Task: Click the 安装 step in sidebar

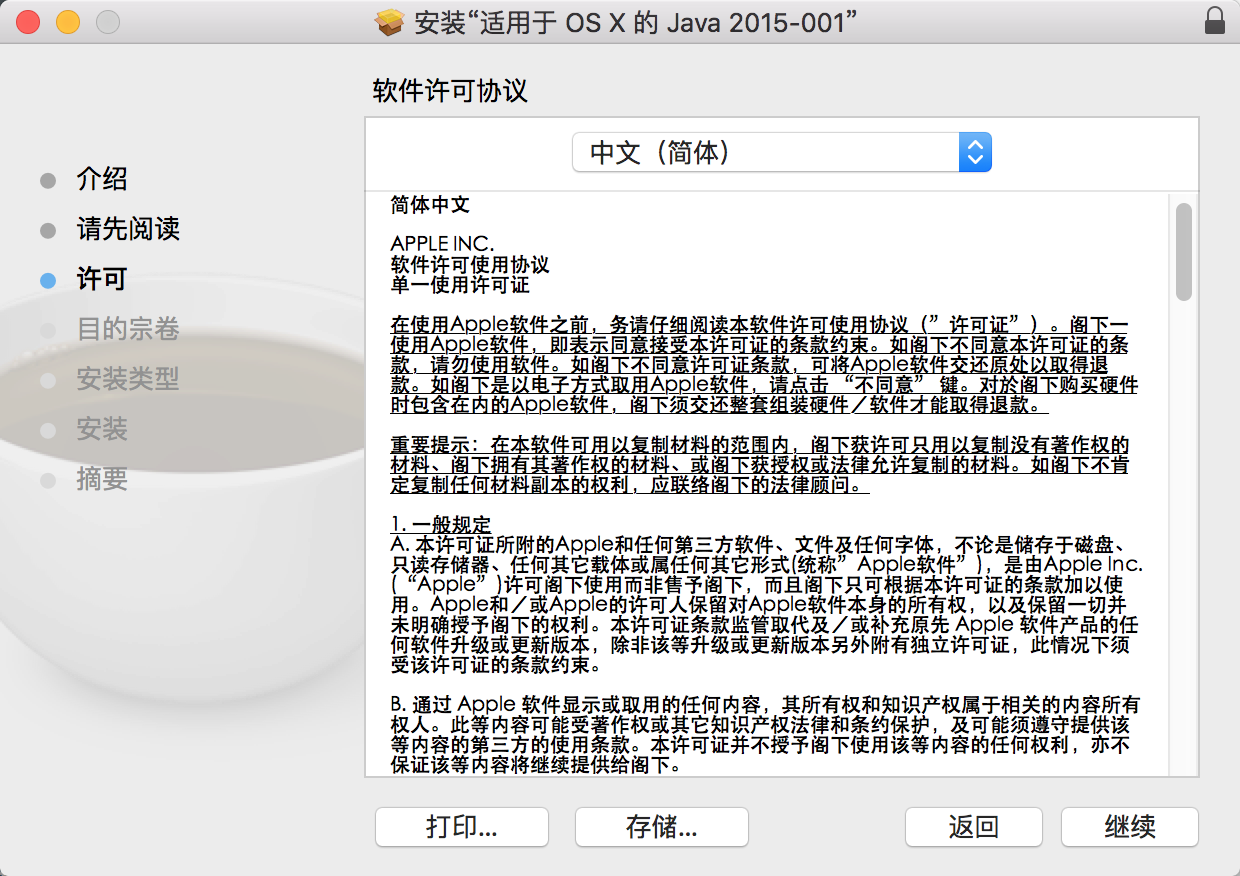Action: (x=102, y=430)
